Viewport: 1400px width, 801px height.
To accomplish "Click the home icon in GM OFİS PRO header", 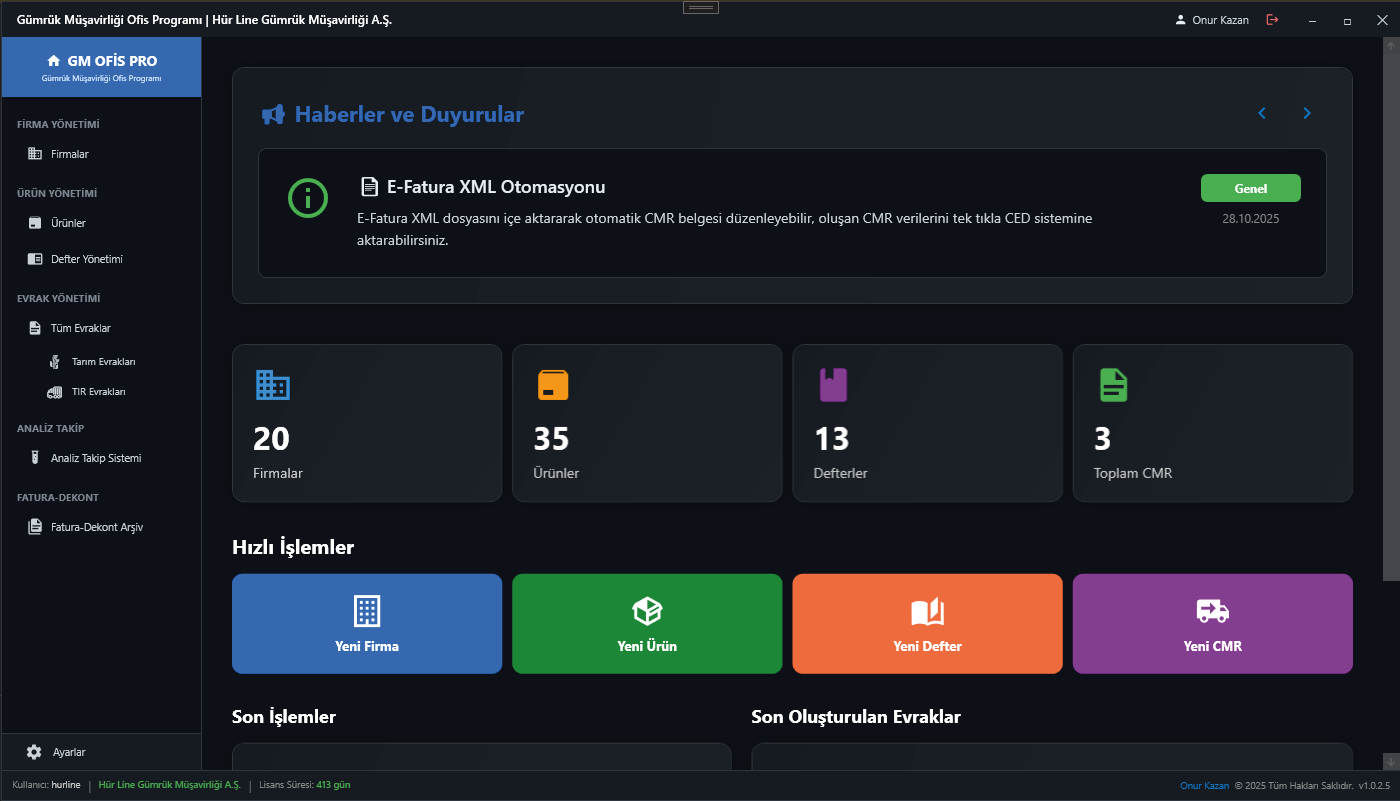I will [54, 61].
